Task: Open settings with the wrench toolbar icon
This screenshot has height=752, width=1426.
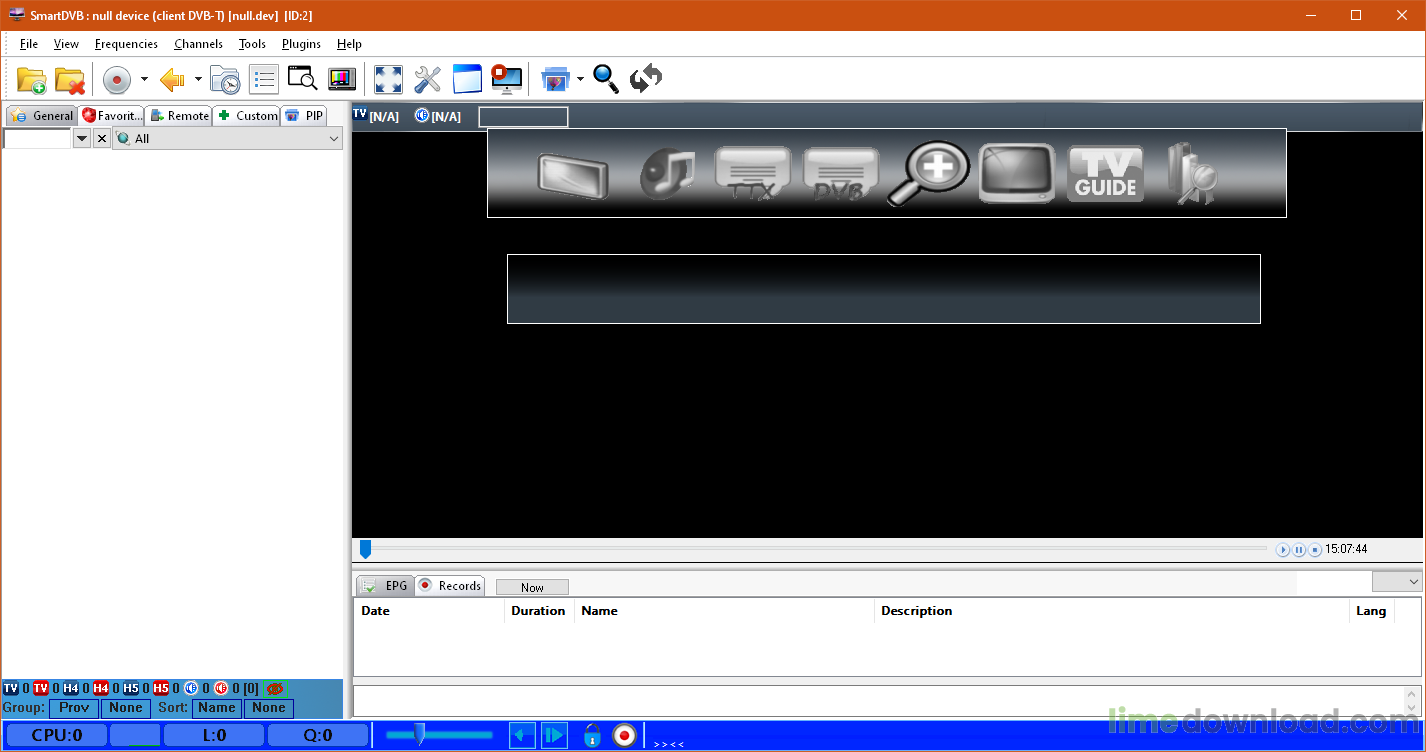Action: pyautogui.click(x=427, y=79)
